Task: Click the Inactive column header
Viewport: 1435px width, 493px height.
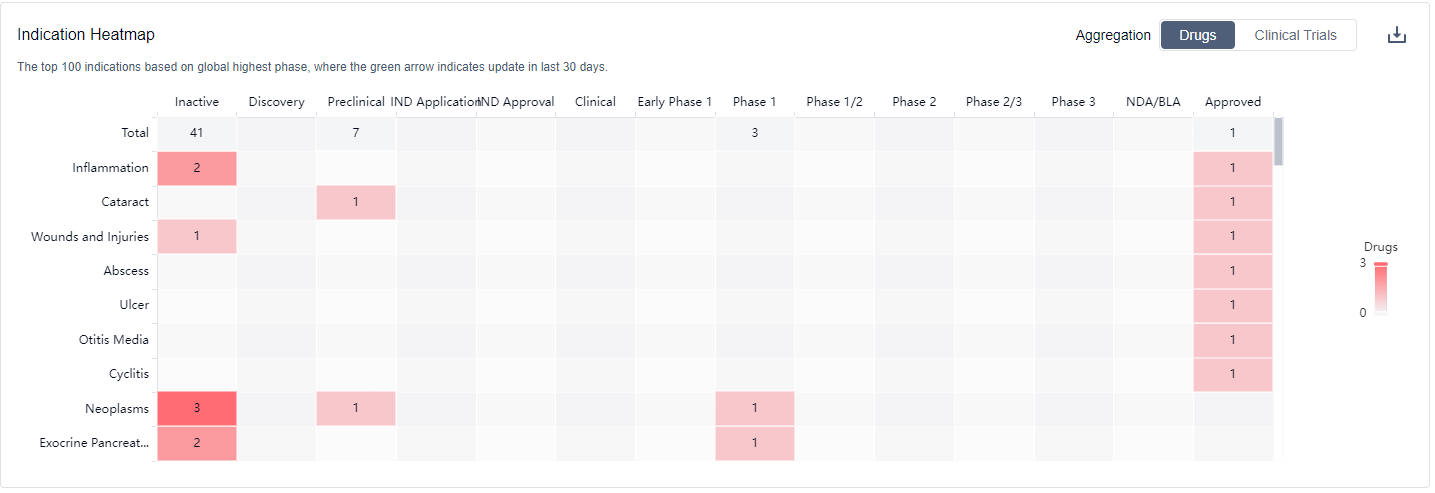Action: tap(197, 102)
